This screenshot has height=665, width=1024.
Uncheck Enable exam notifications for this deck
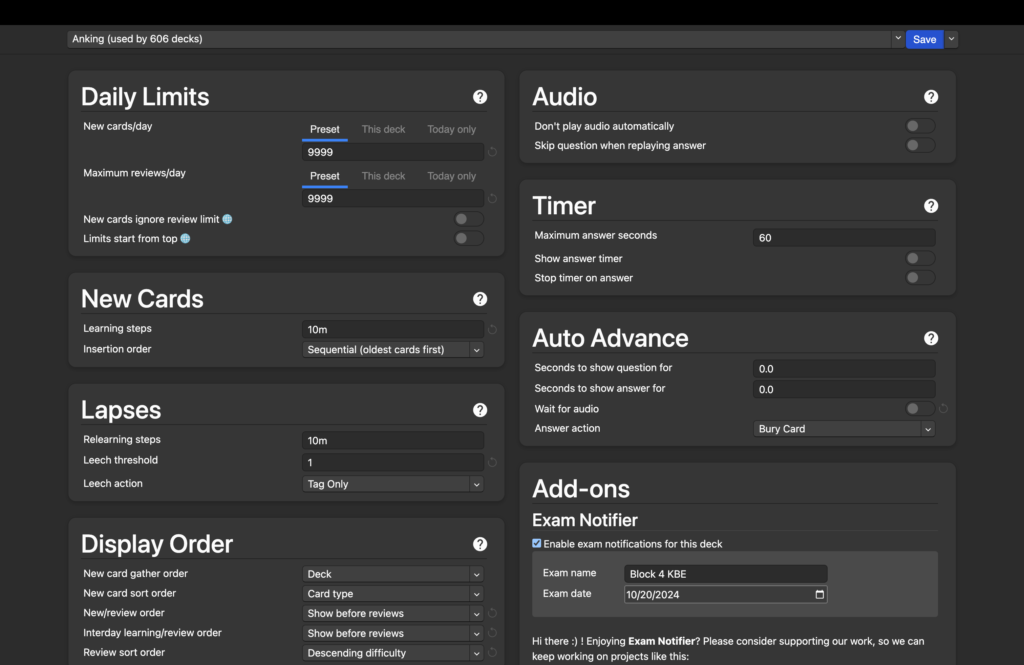(537, 543)
